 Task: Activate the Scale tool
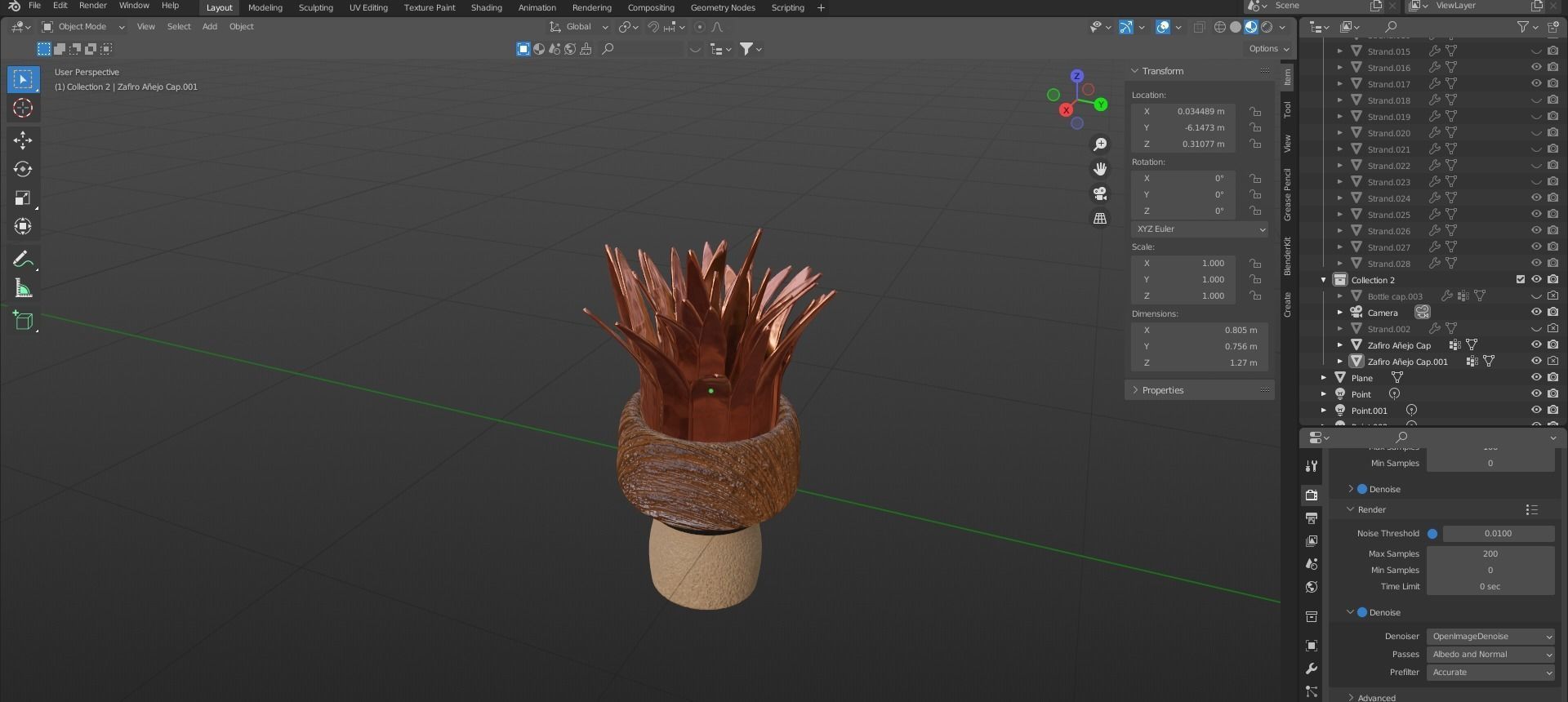[23, 198]
